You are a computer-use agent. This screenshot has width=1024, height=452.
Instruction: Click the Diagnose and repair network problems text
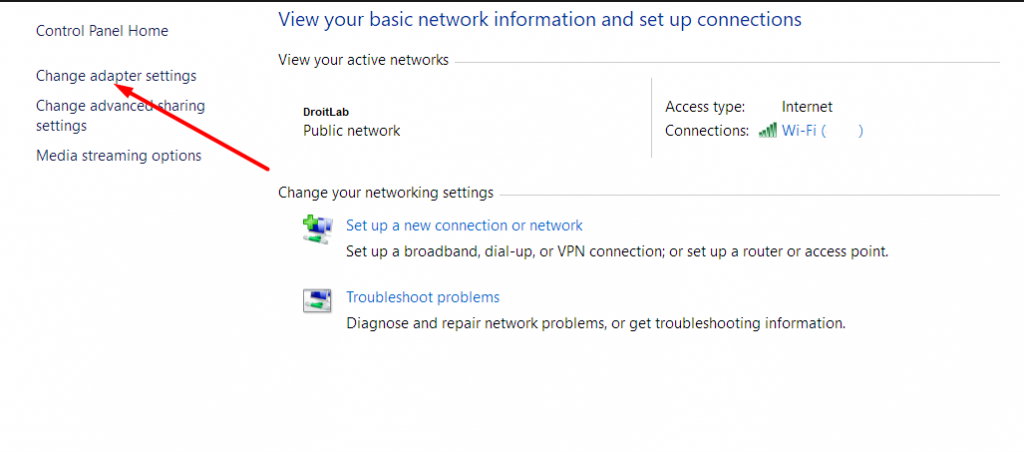[596, 323]
